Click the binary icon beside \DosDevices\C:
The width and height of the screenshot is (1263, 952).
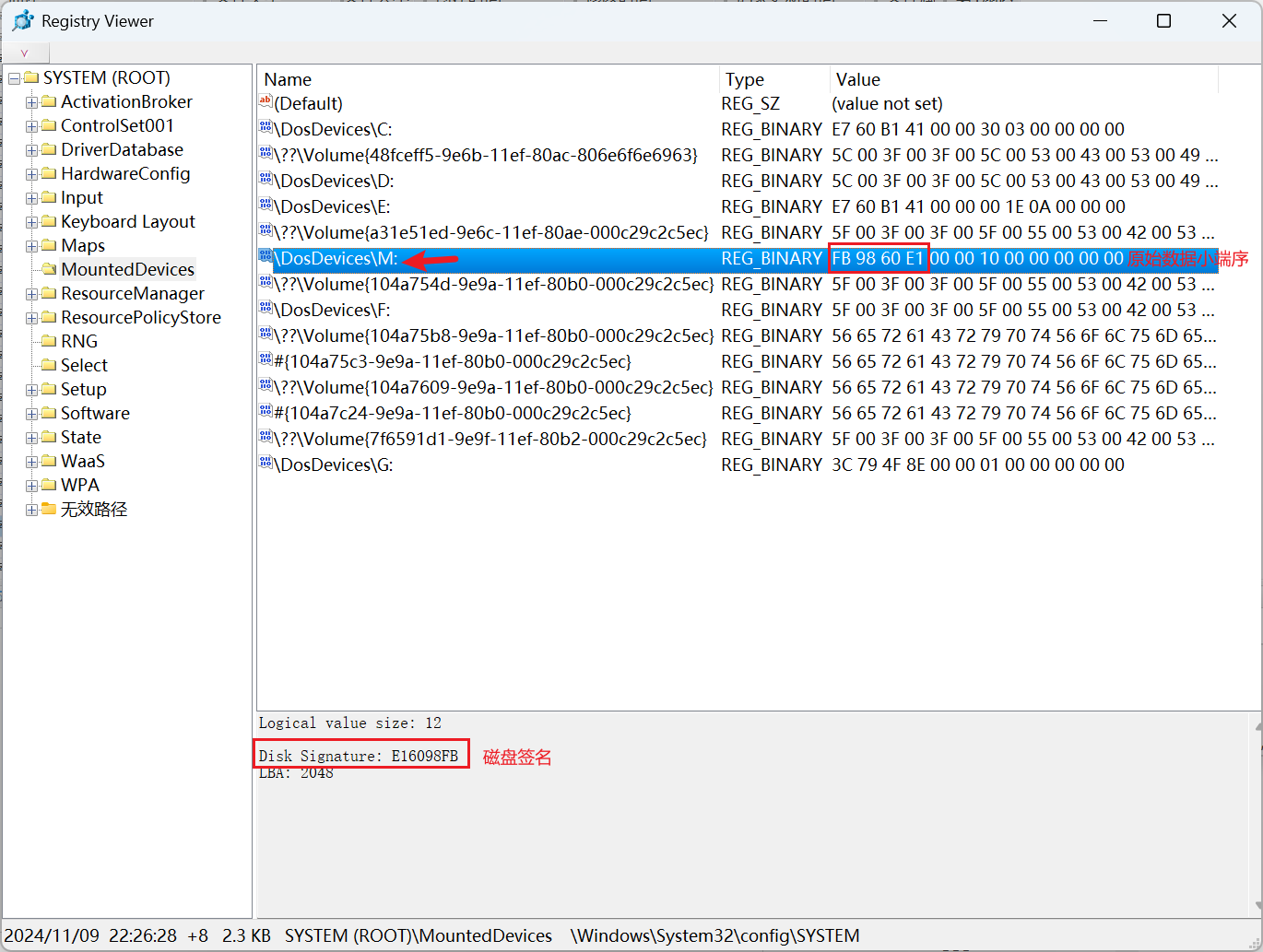click(x=266, y=129)
